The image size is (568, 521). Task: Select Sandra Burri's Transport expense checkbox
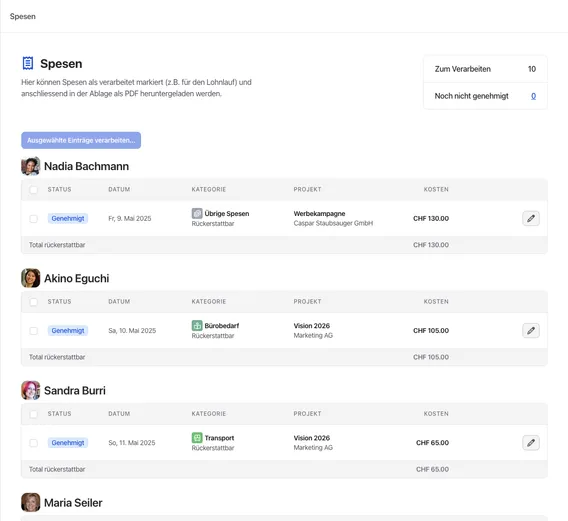(33, 443)
